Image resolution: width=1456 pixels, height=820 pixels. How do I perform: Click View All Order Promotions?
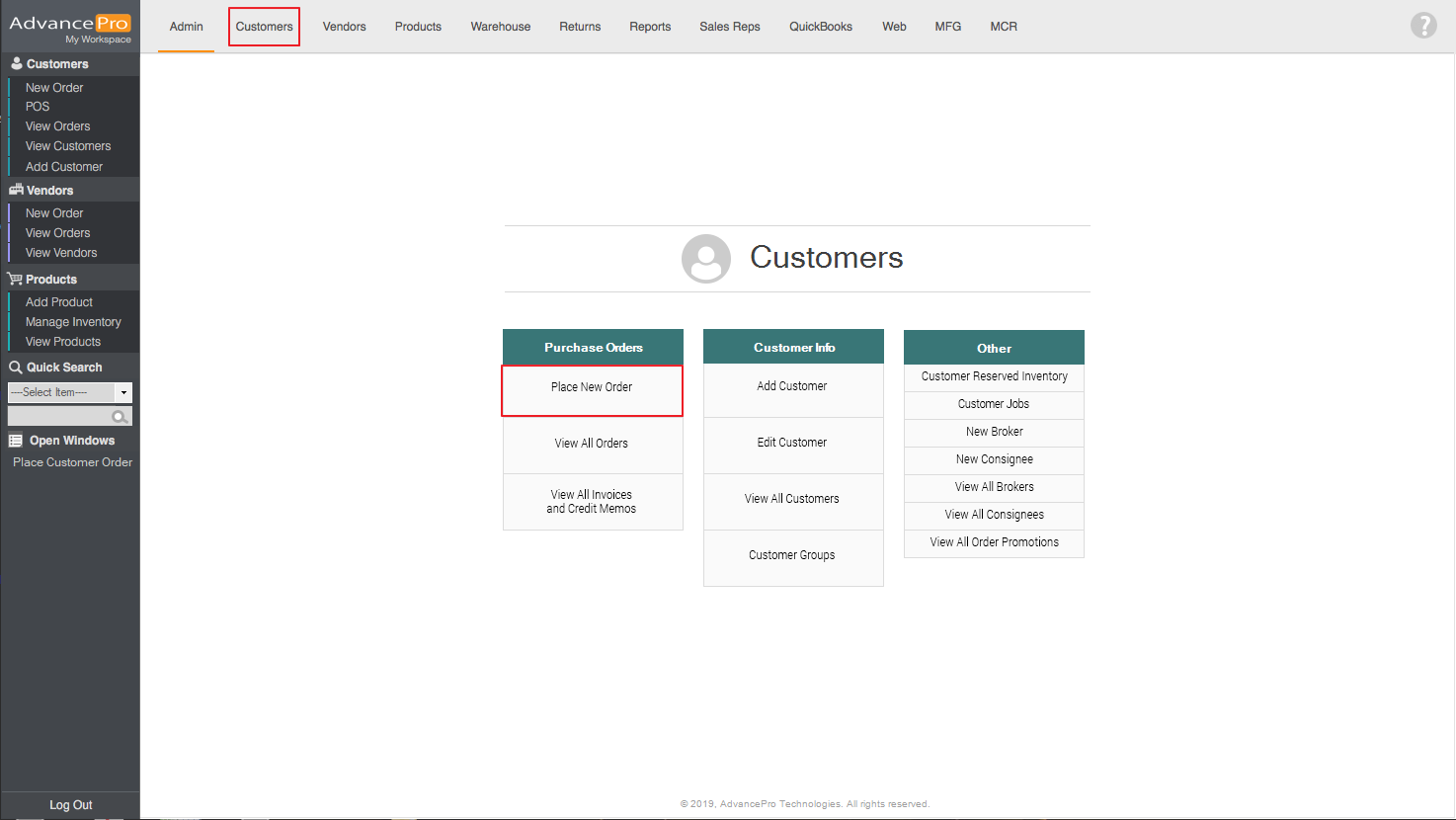click(x=994, y=542)
